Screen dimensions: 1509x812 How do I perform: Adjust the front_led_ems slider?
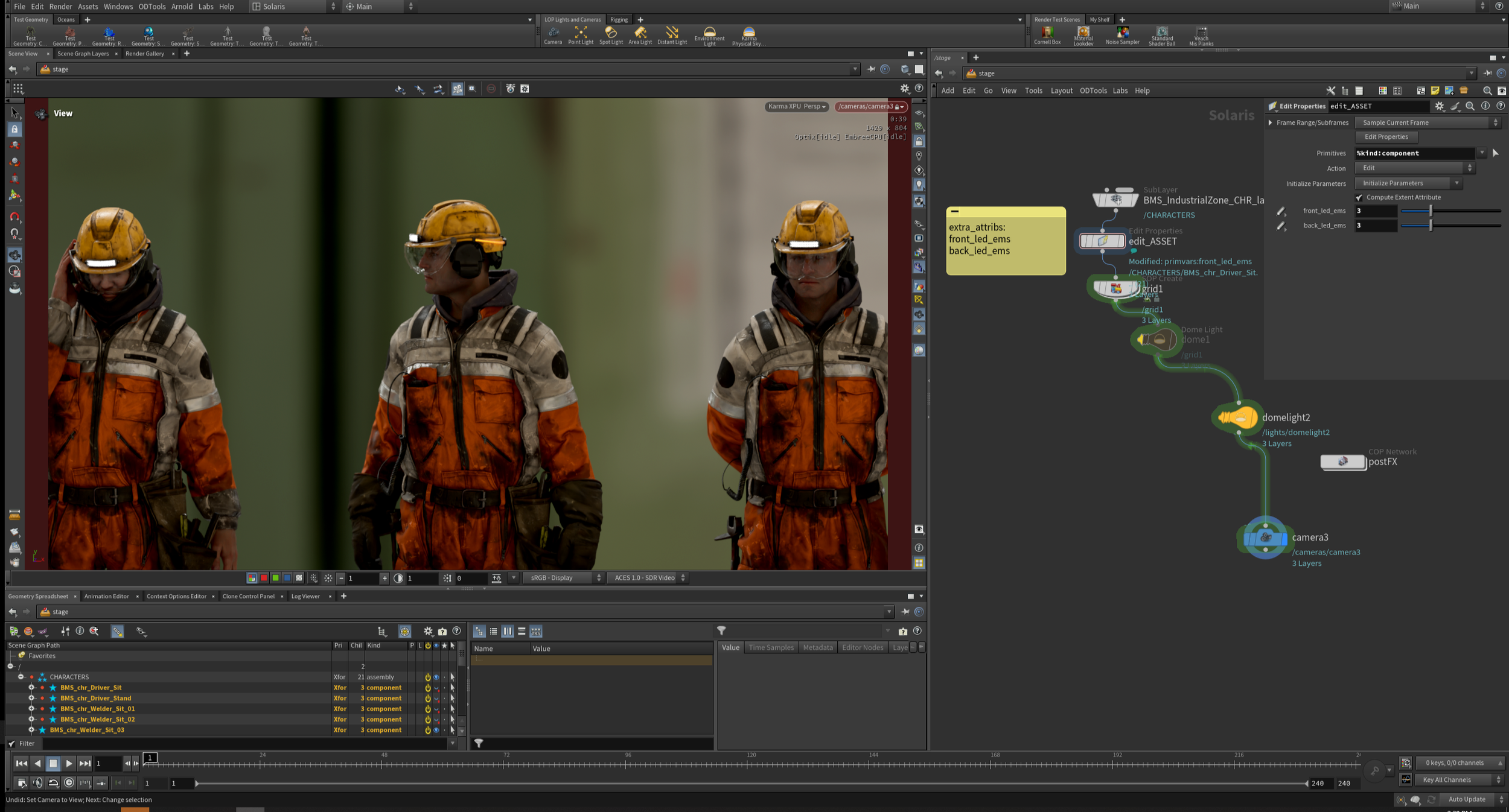click(1431, 211)
